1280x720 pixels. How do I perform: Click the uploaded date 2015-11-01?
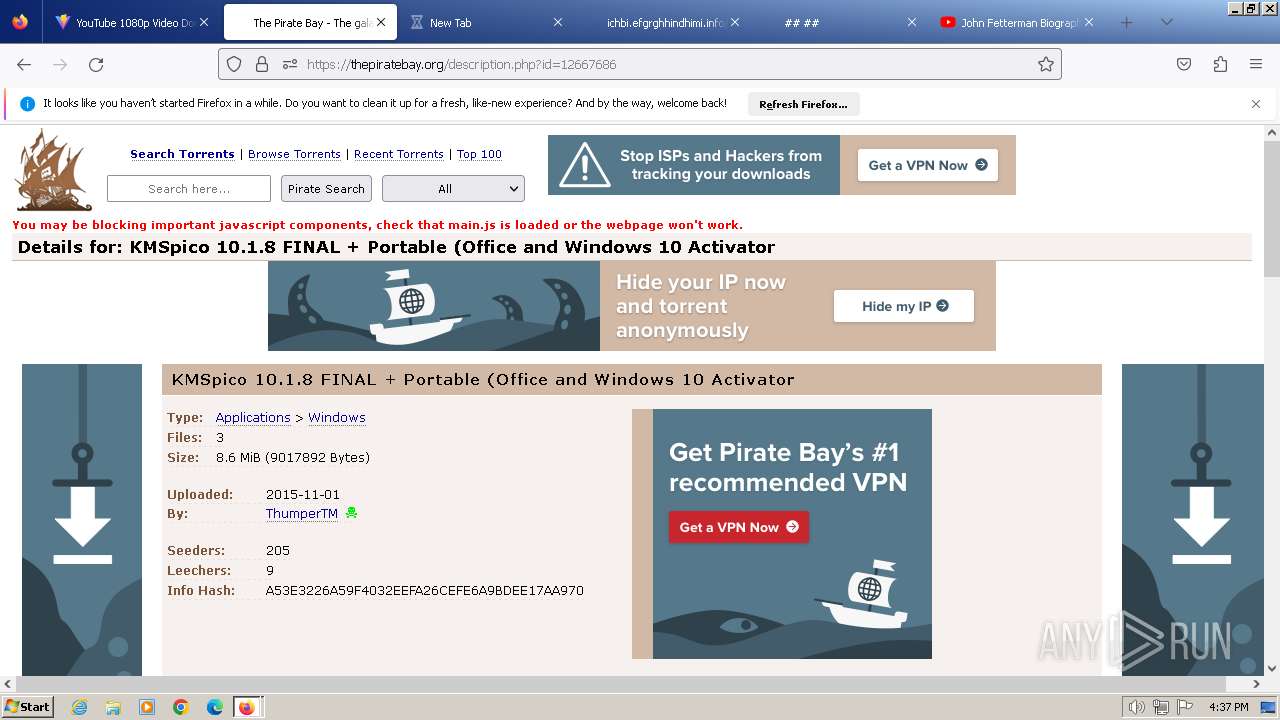pyautogui.click(x=303, y=494)
